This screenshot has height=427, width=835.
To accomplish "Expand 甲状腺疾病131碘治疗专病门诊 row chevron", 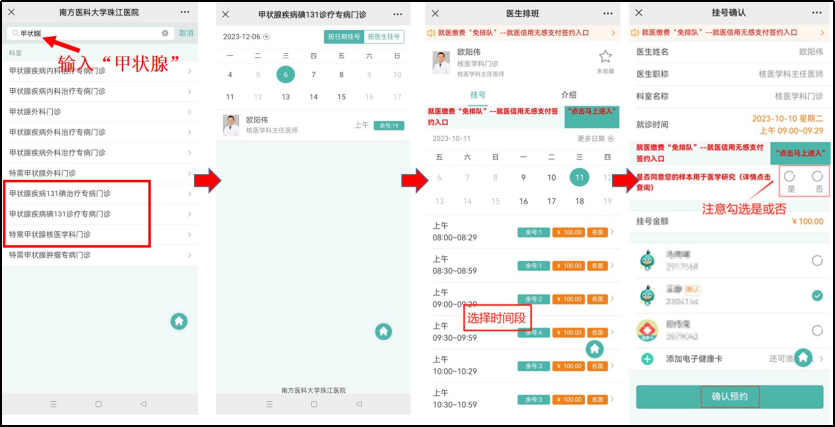I will [x=189, y=193].
